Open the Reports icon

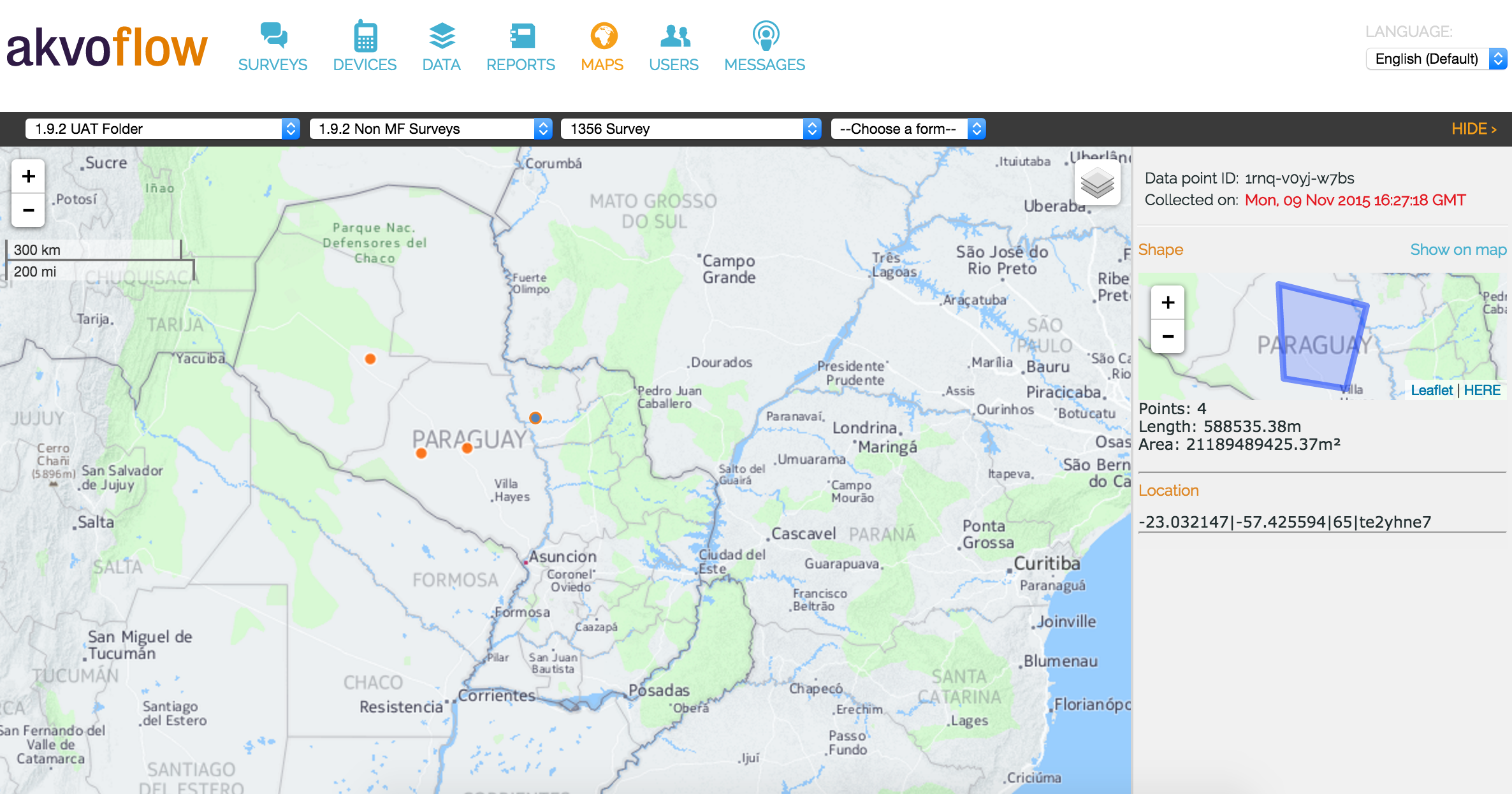pyautogui.click(x=521, y=36)
